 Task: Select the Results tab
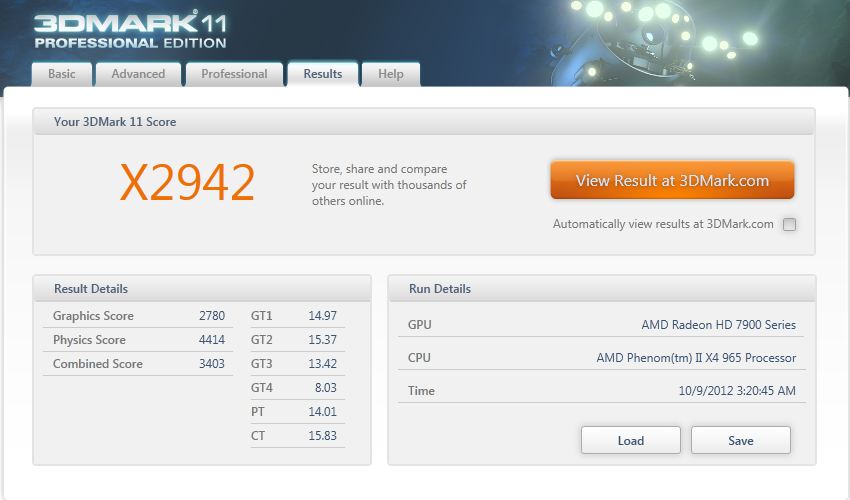[323, 74]
